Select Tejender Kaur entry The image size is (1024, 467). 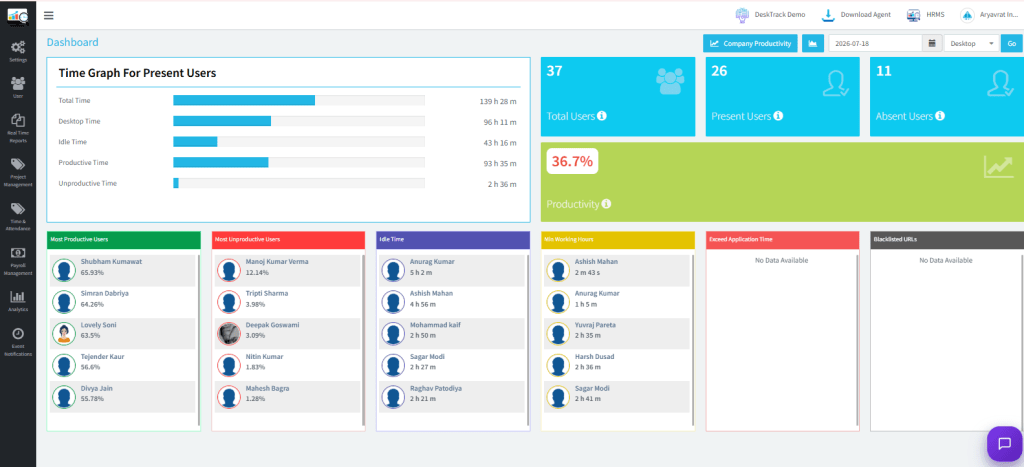click(122, 366)
